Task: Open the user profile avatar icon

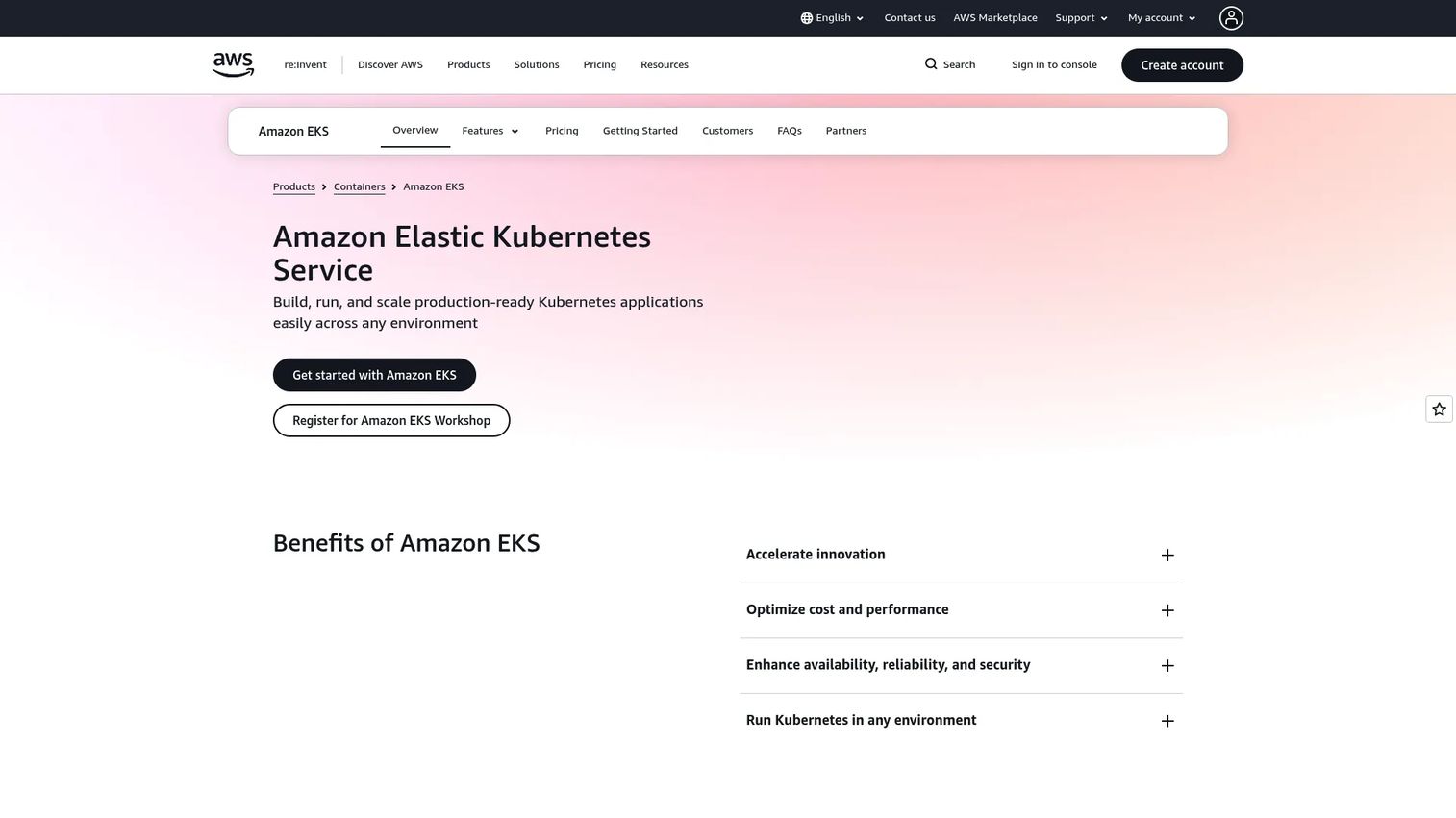Action: point(1231,18)
